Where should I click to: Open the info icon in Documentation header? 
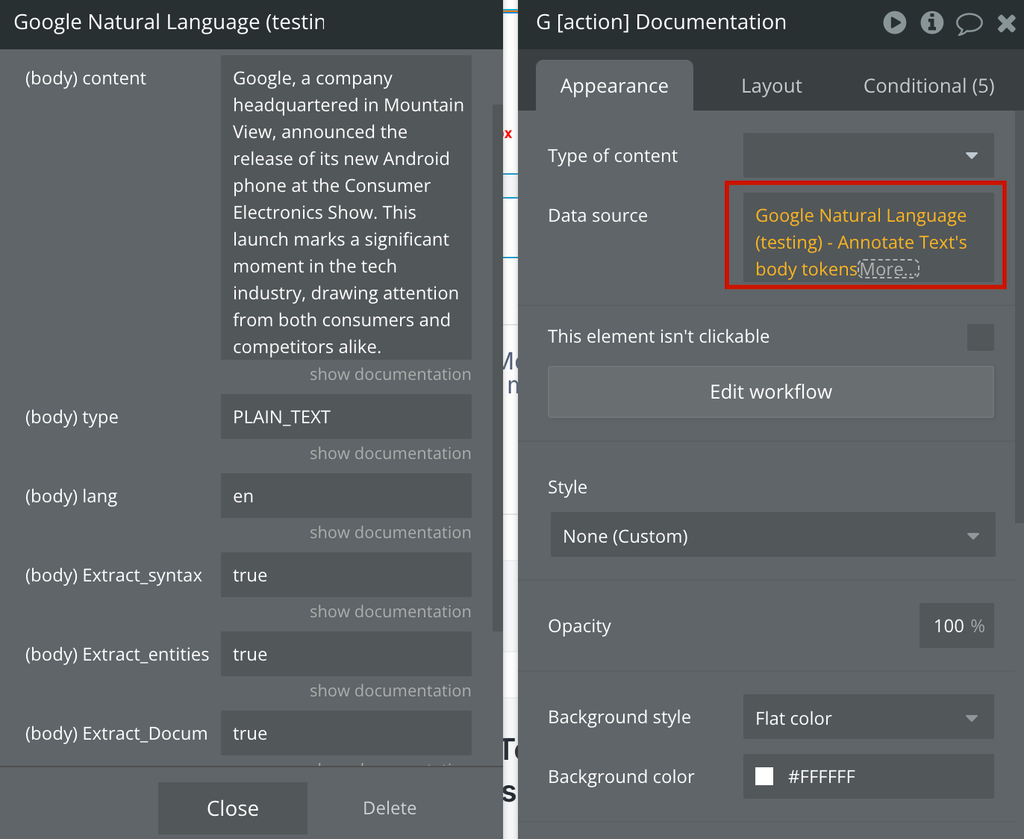(932, 23)
